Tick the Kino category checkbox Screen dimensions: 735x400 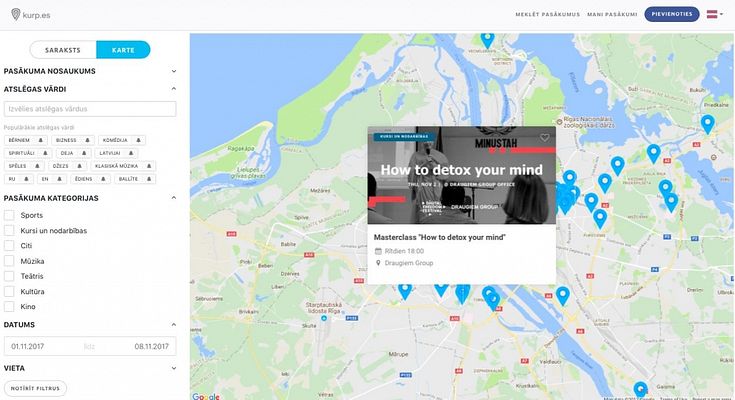point(9,307)
